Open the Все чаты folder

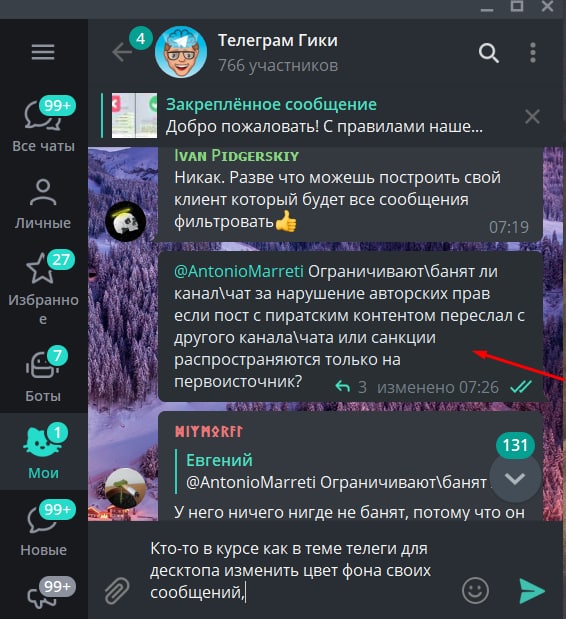tap(43, 124)
